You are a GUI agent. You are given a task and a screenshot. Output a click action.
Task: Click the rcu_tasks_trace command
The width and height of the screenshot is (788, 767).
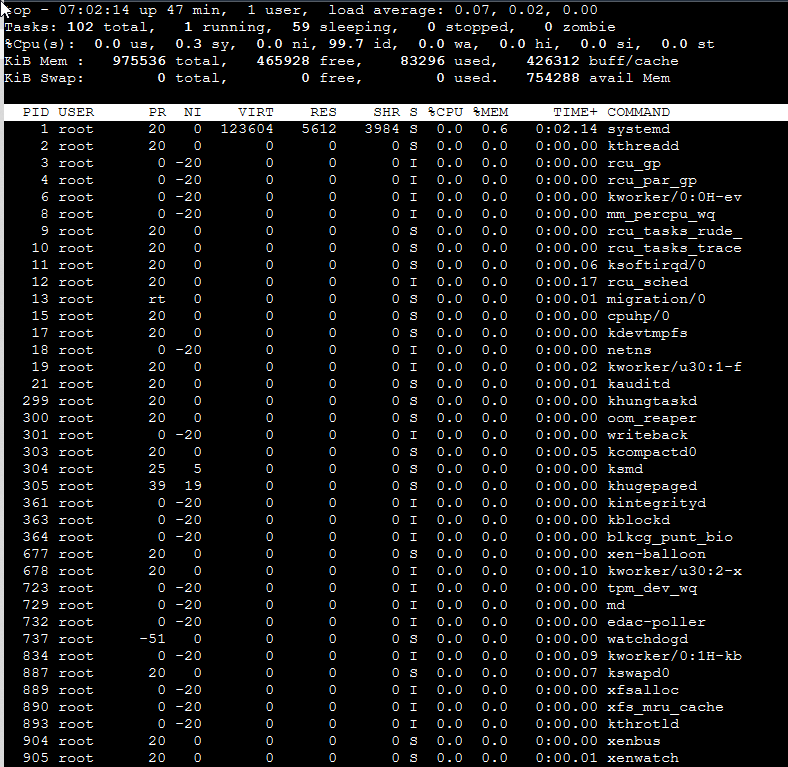[x=674, y=248]
